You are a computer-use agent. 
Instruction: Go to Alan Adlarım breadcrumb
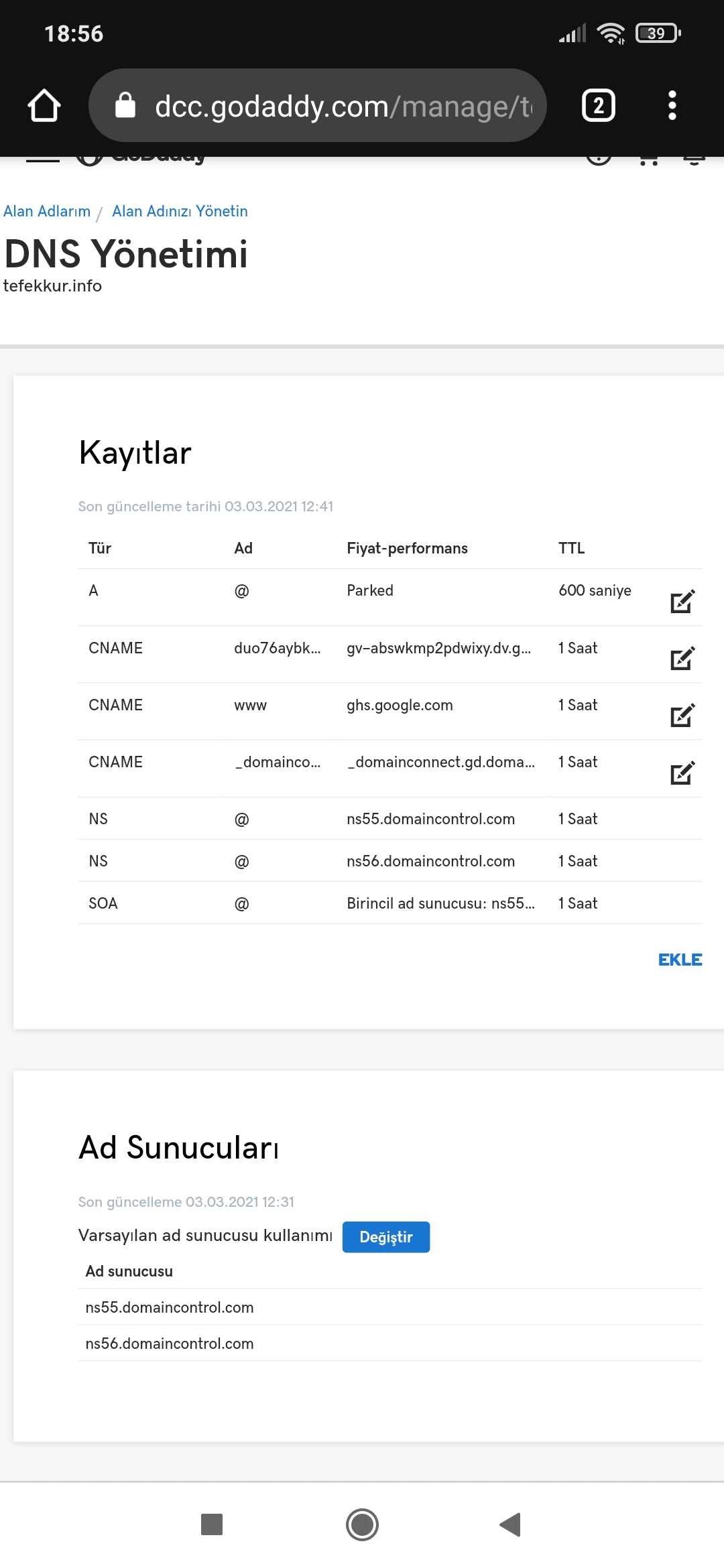tap(47, 211)
